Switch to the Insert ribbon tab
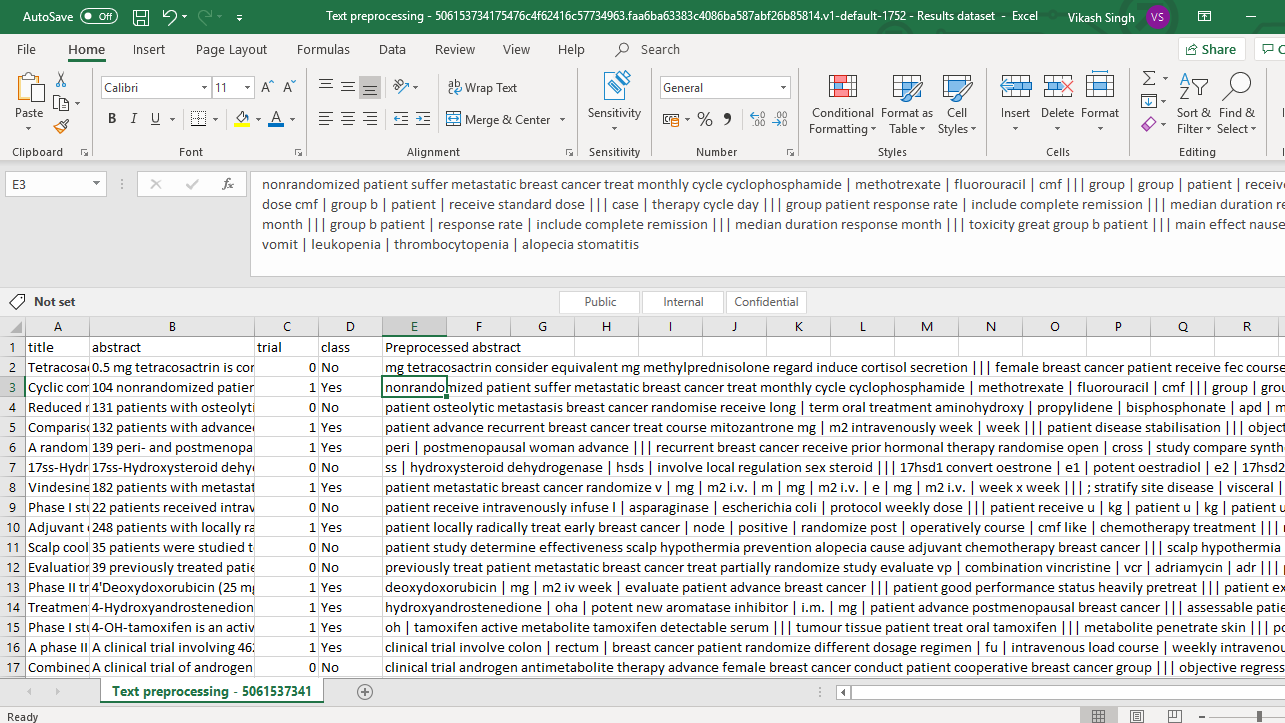Viewport: 1285px width, 723px height. click(x=149, y=49)
